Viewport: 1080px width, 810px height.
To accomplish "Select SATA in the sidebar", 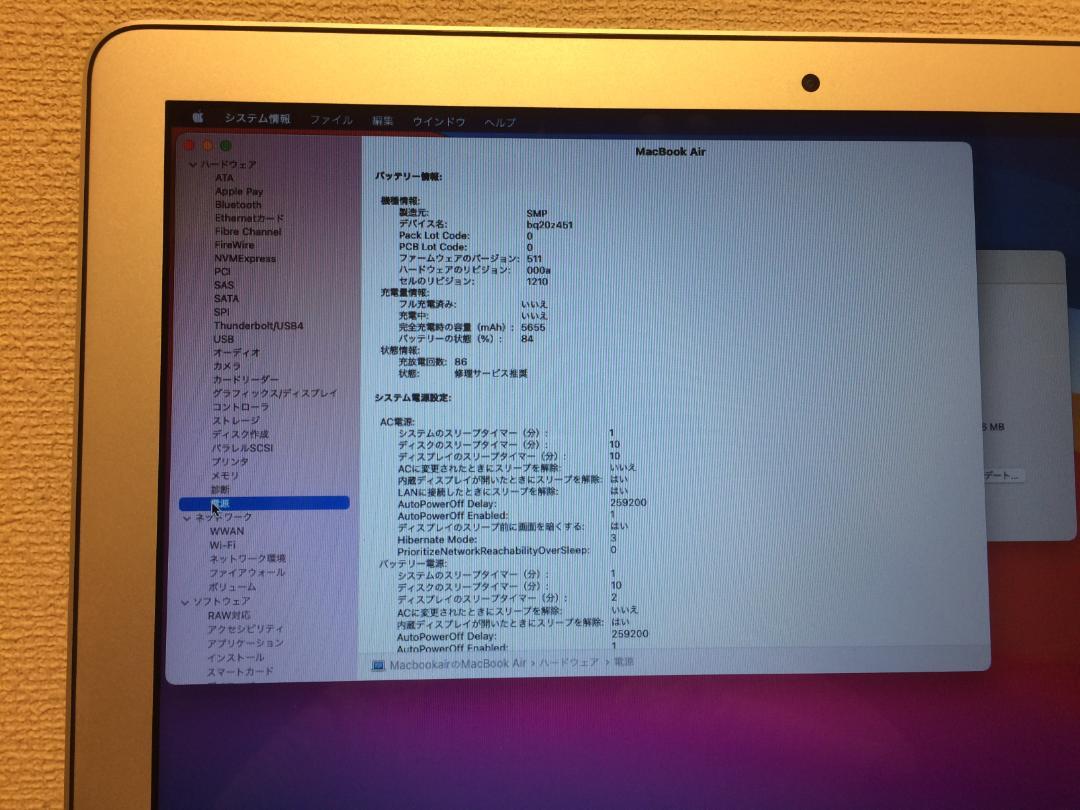I will pyautogui.click(x=226, y=298).
